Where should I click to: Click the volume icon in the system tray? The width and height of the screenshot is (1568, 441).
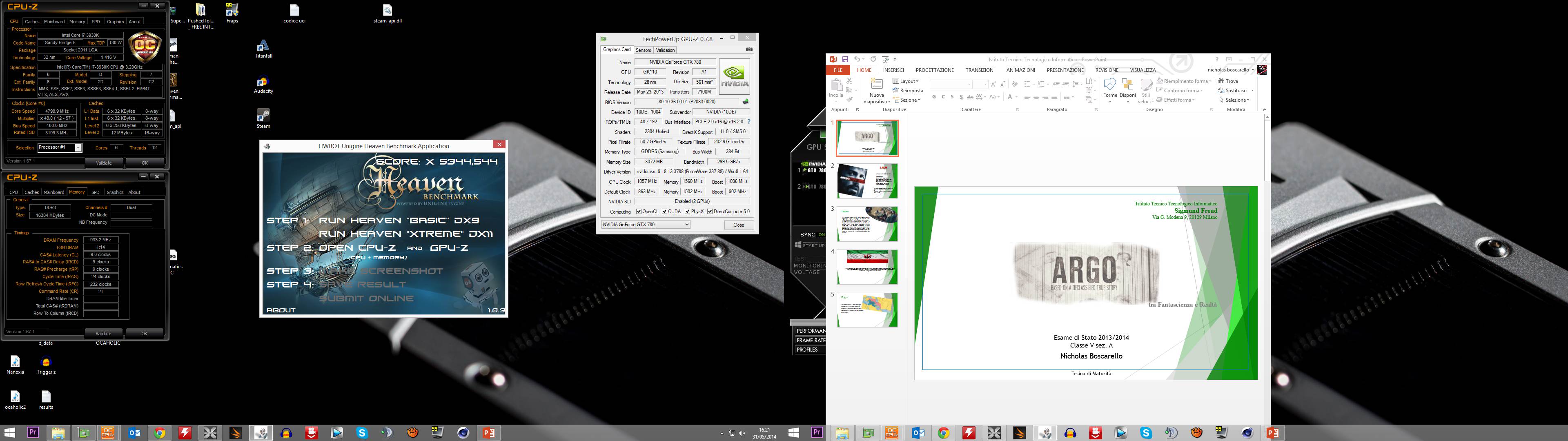tap(742, 434)
